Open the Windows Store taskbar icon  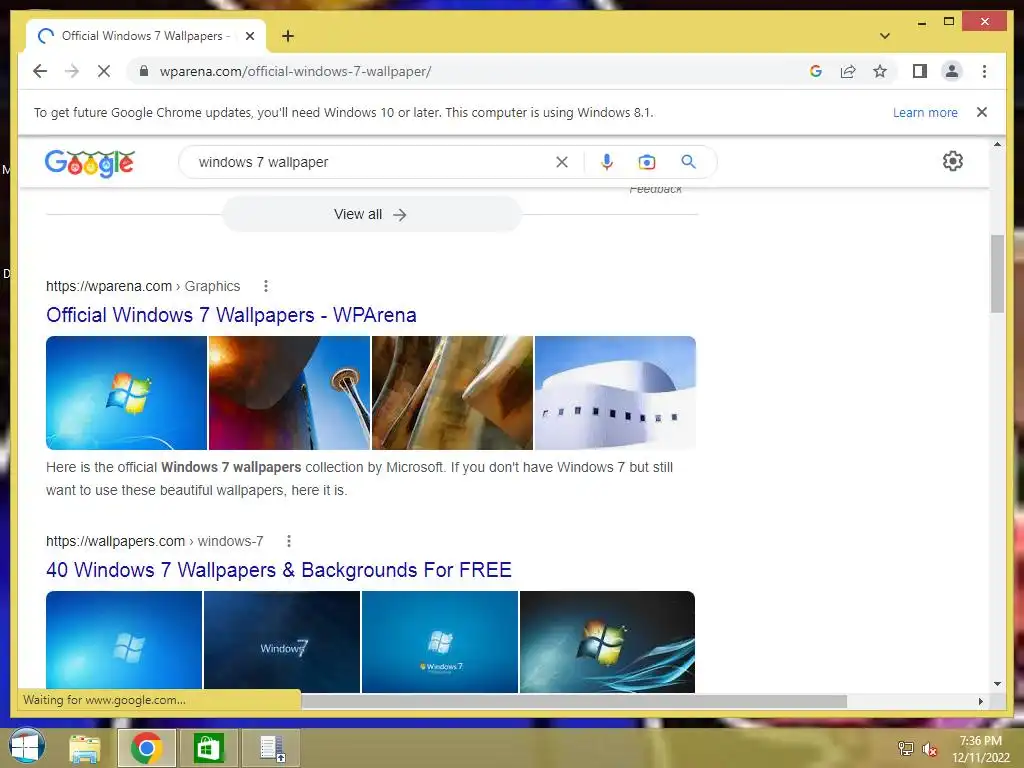click(208, 748)
